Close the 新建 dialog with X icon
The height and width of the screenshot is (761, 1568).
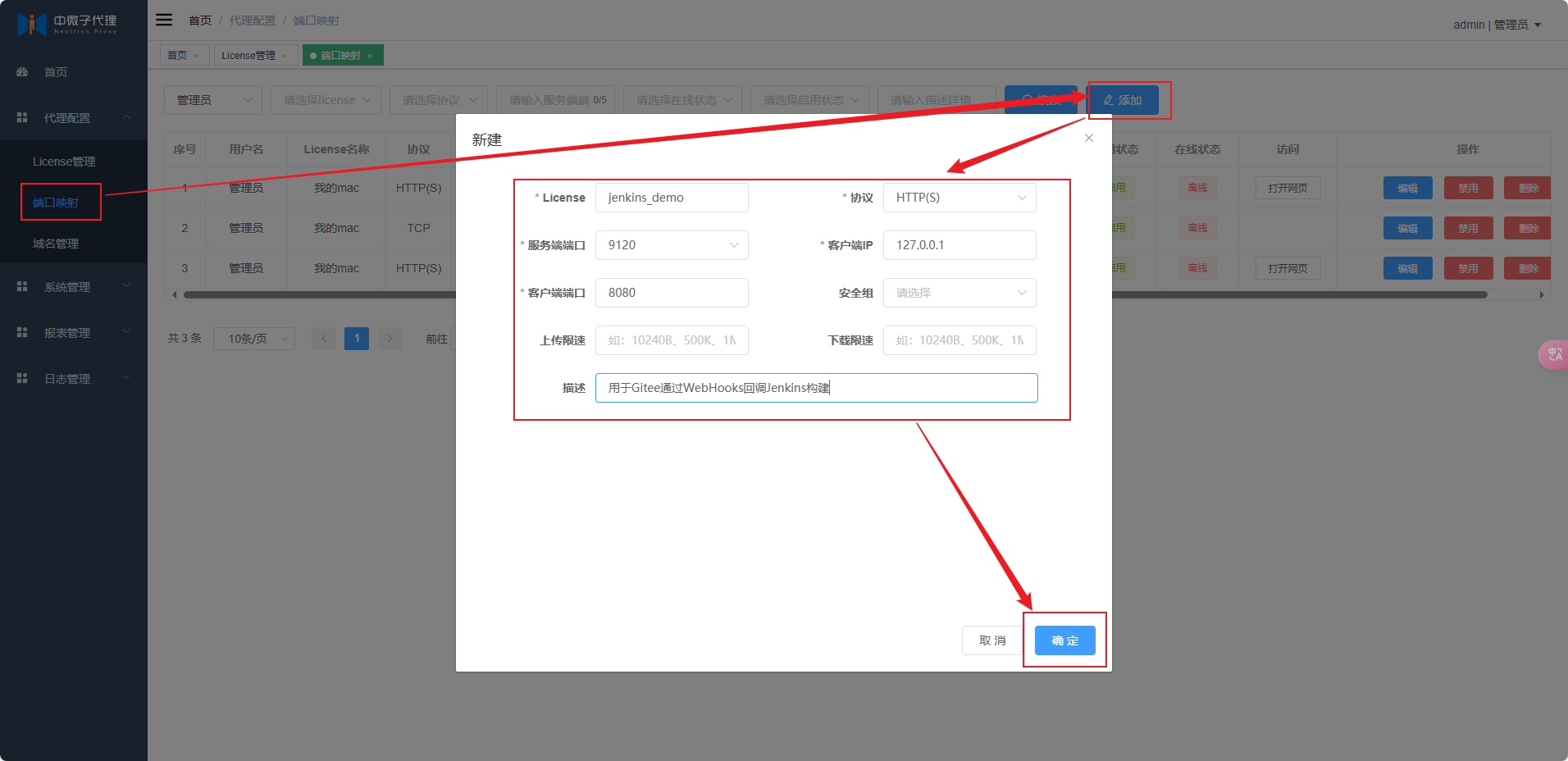1089,138
